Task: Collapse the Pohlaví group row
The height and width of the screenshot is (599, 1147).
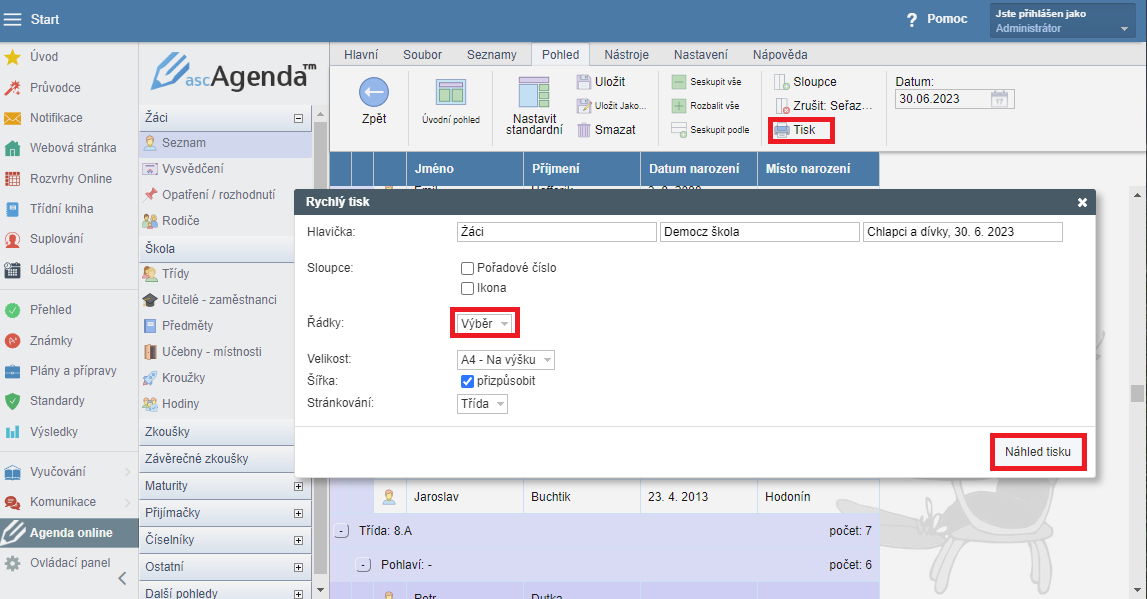Action: point(364,565)
